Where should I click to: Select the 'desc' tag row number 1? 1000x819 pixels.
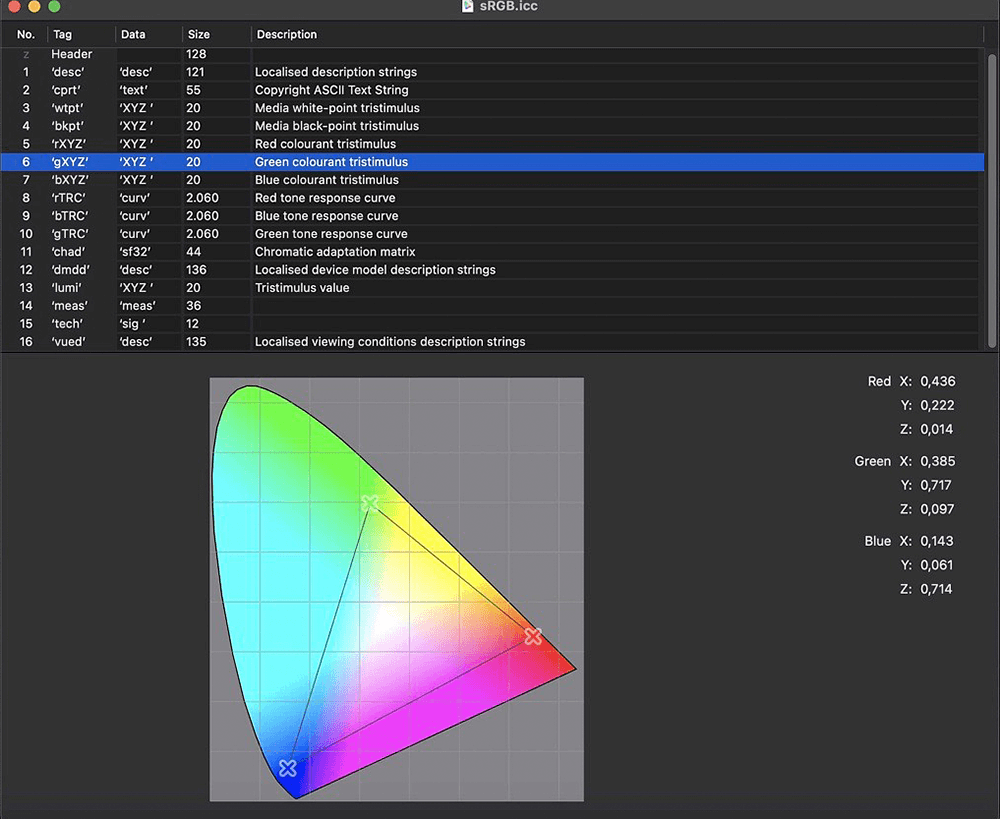click(x=492, y=72)
